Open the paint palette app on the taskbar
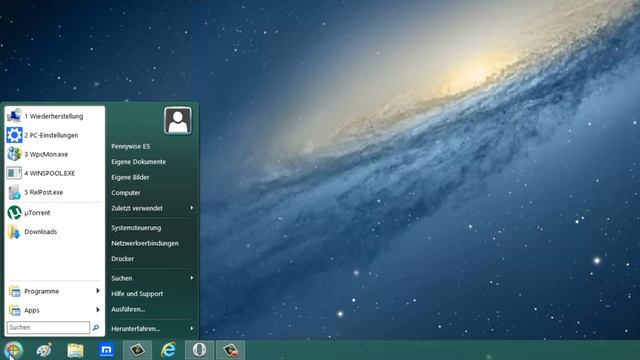 tap(44, 350)
